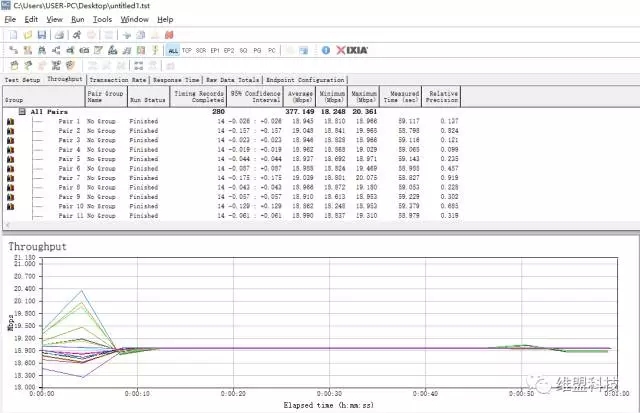Viewport: 640px width, 413px height.
Task: Click the Run Status column header
Action: tap(148, 99)
